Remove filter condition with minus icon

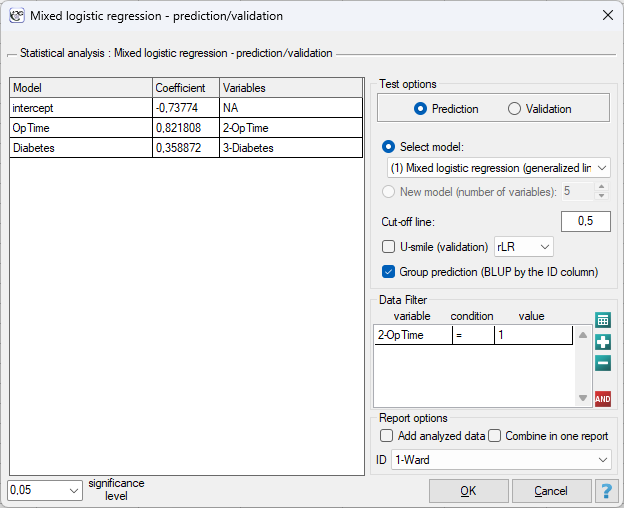point(603,363)
